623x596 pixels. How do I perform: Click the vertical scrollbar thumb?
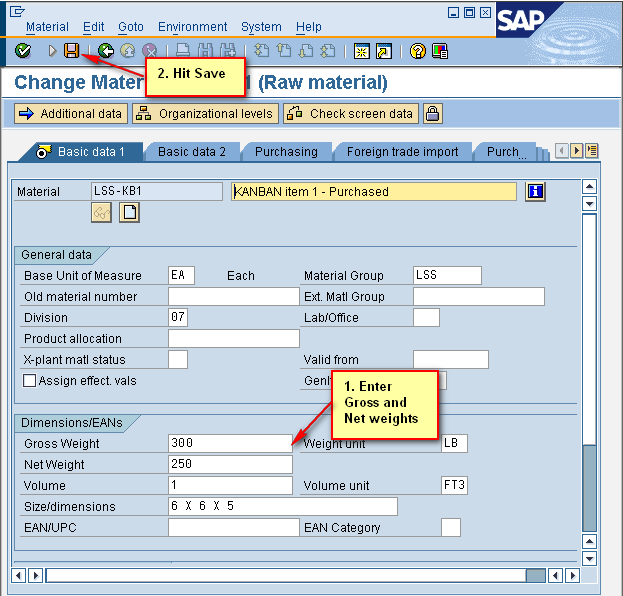point(589,488)
